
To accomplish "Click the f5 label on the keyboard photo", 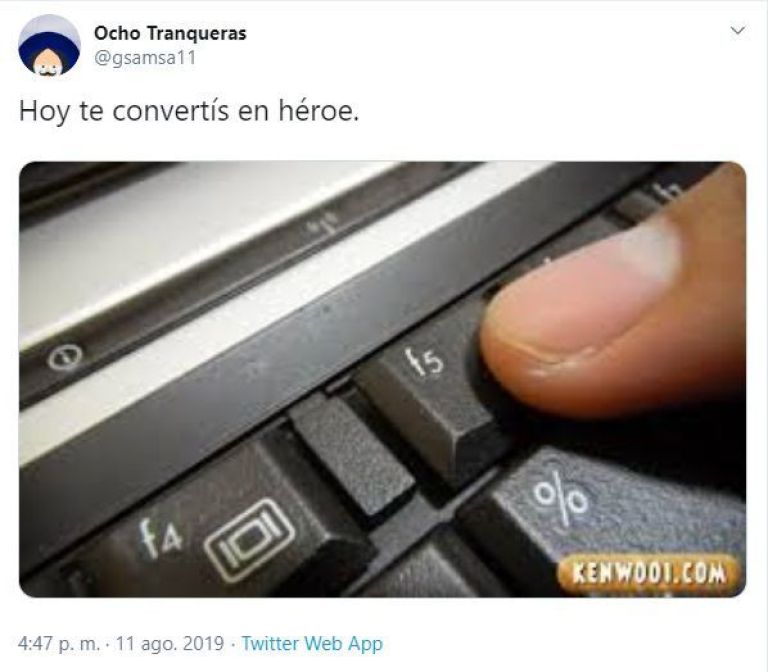I will (x=424, y=361).
